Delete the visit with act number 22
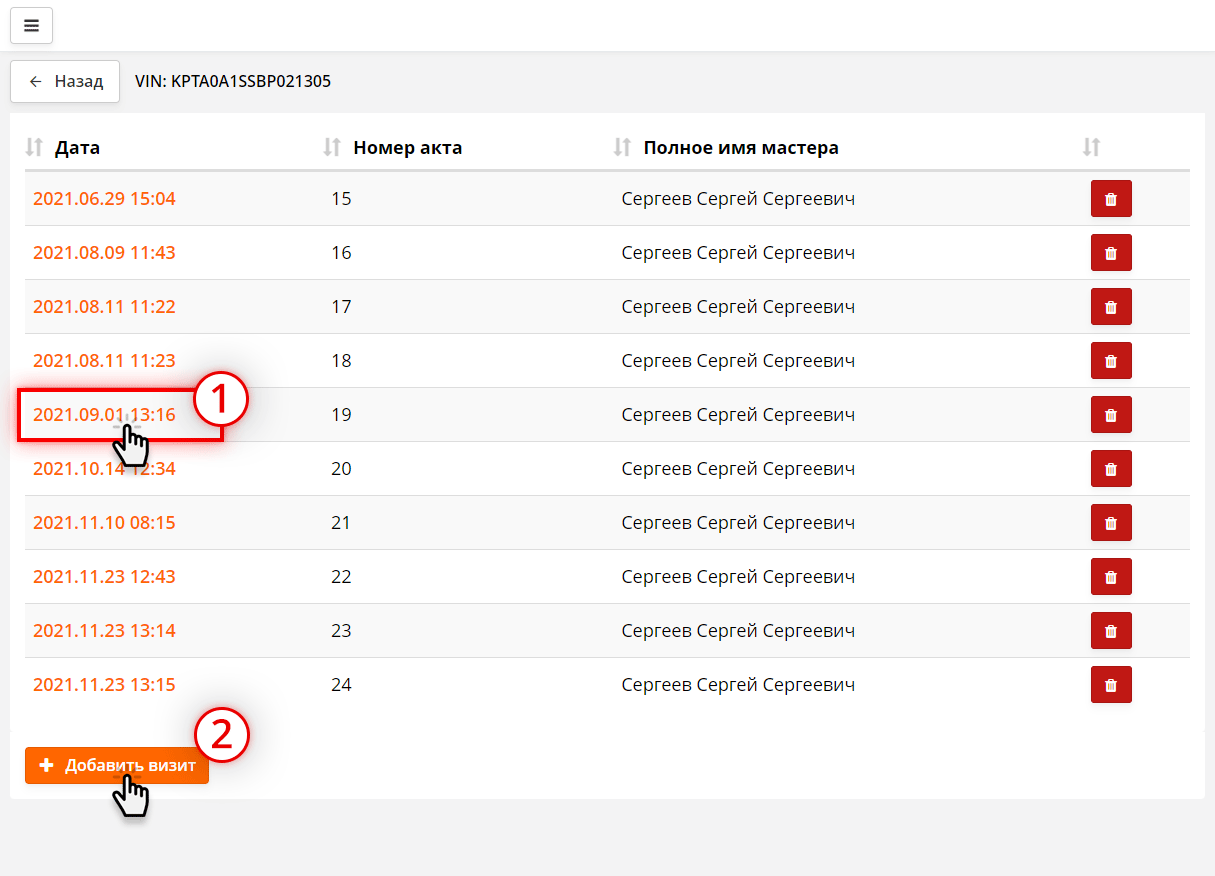Screen dimensions: 1215x876 pos(1110,577)
